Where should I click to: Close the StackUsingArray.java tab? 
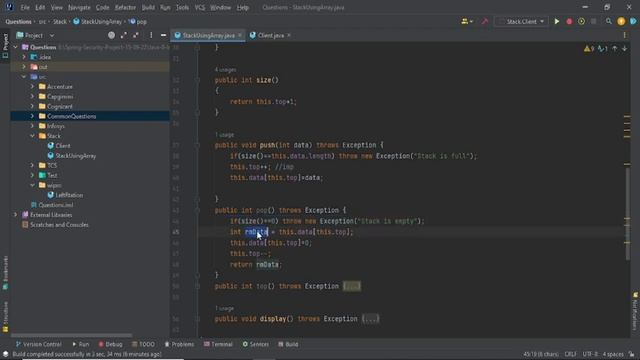pyautogui.click(x=240, y=36)
